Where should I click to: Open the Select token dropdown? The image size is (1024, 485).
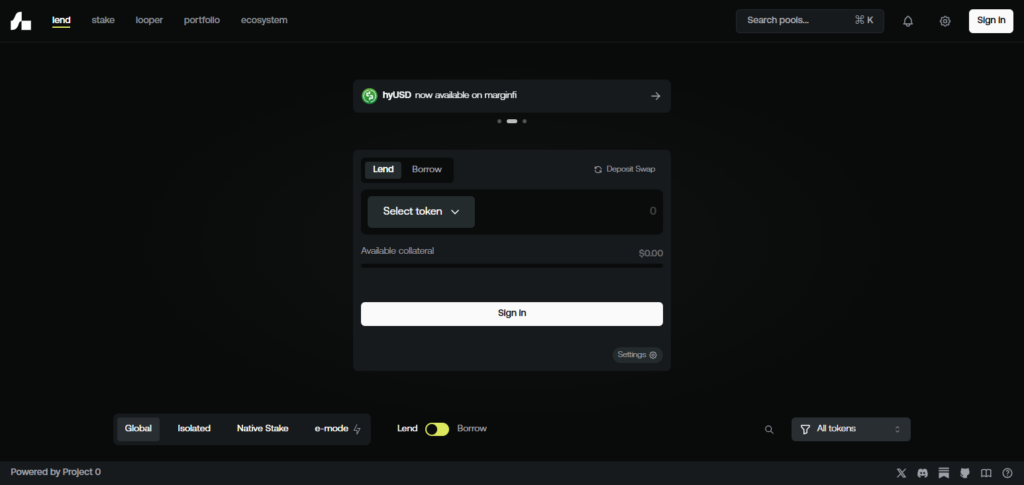click(x=421, y=212)
